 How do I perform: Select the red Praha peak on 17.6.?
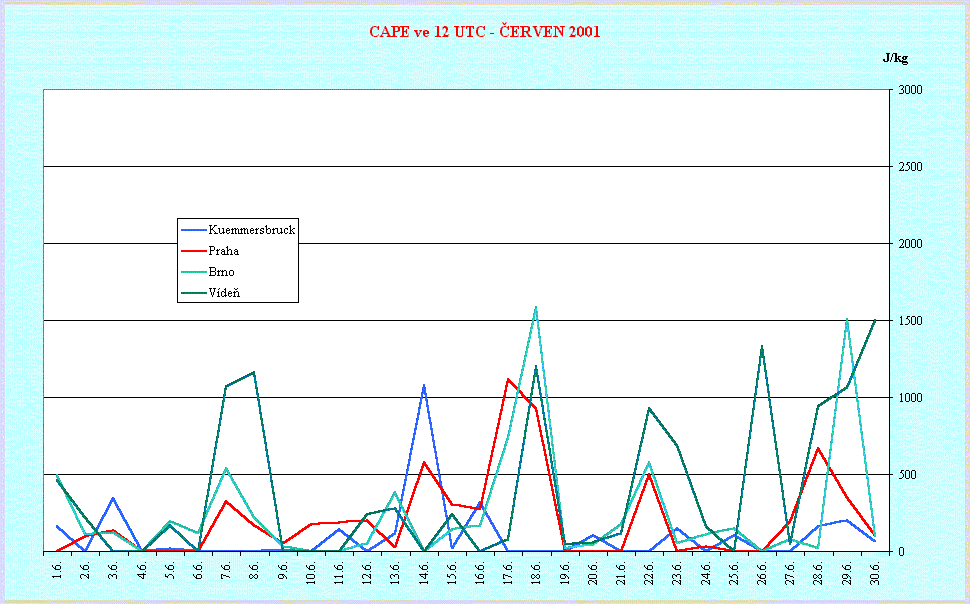pyautogui.click(x=508, y=380)
